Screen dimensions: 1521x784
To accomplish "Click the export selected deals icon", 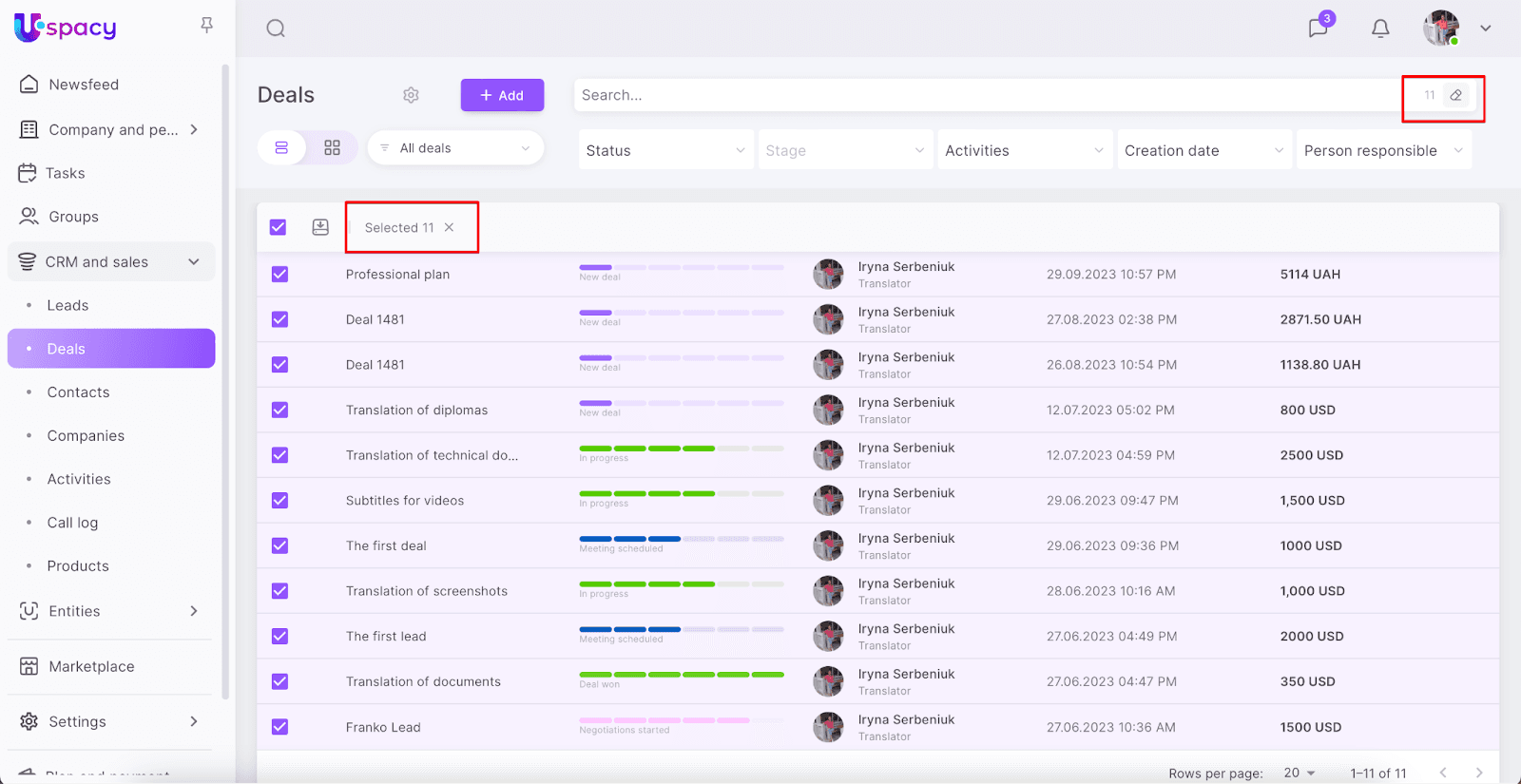I will point(320,227).
